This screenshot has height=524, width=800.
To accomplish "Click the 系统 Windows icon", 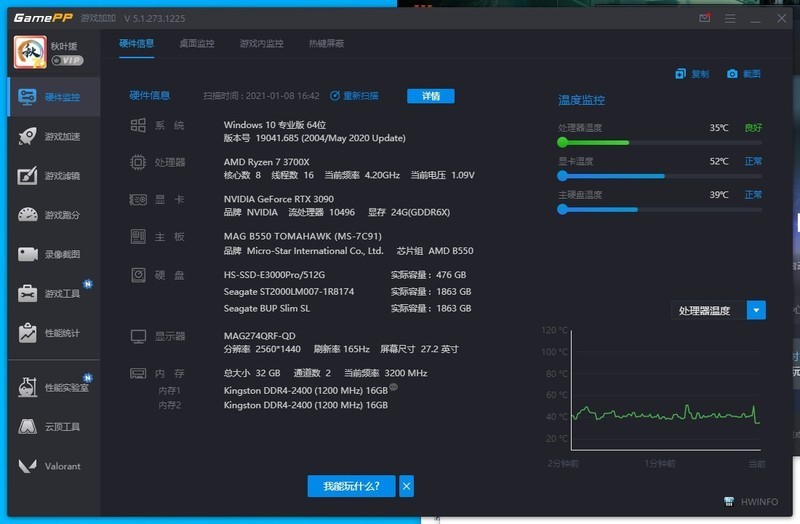I will [138, 126].
